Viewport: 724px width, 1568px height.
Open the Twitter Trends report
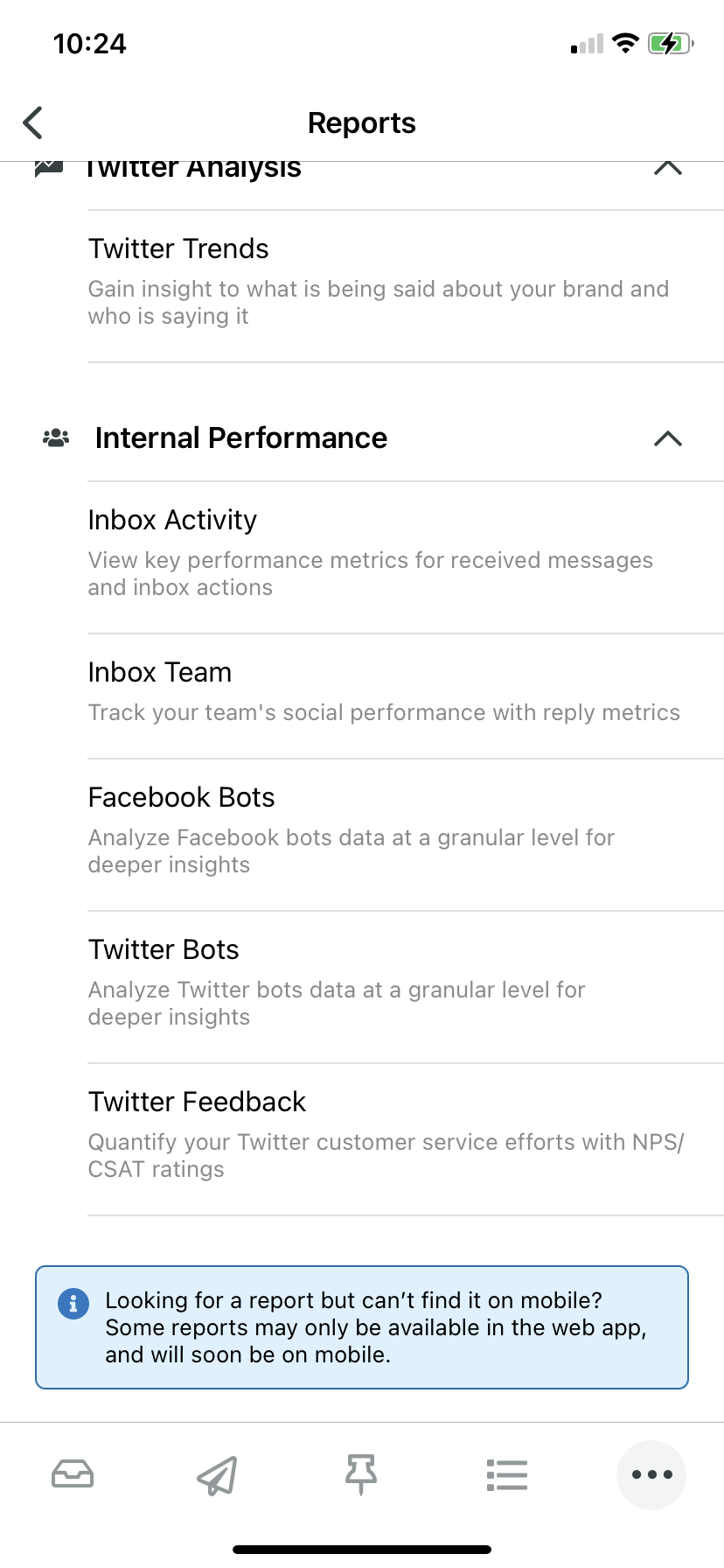[362, 280]
